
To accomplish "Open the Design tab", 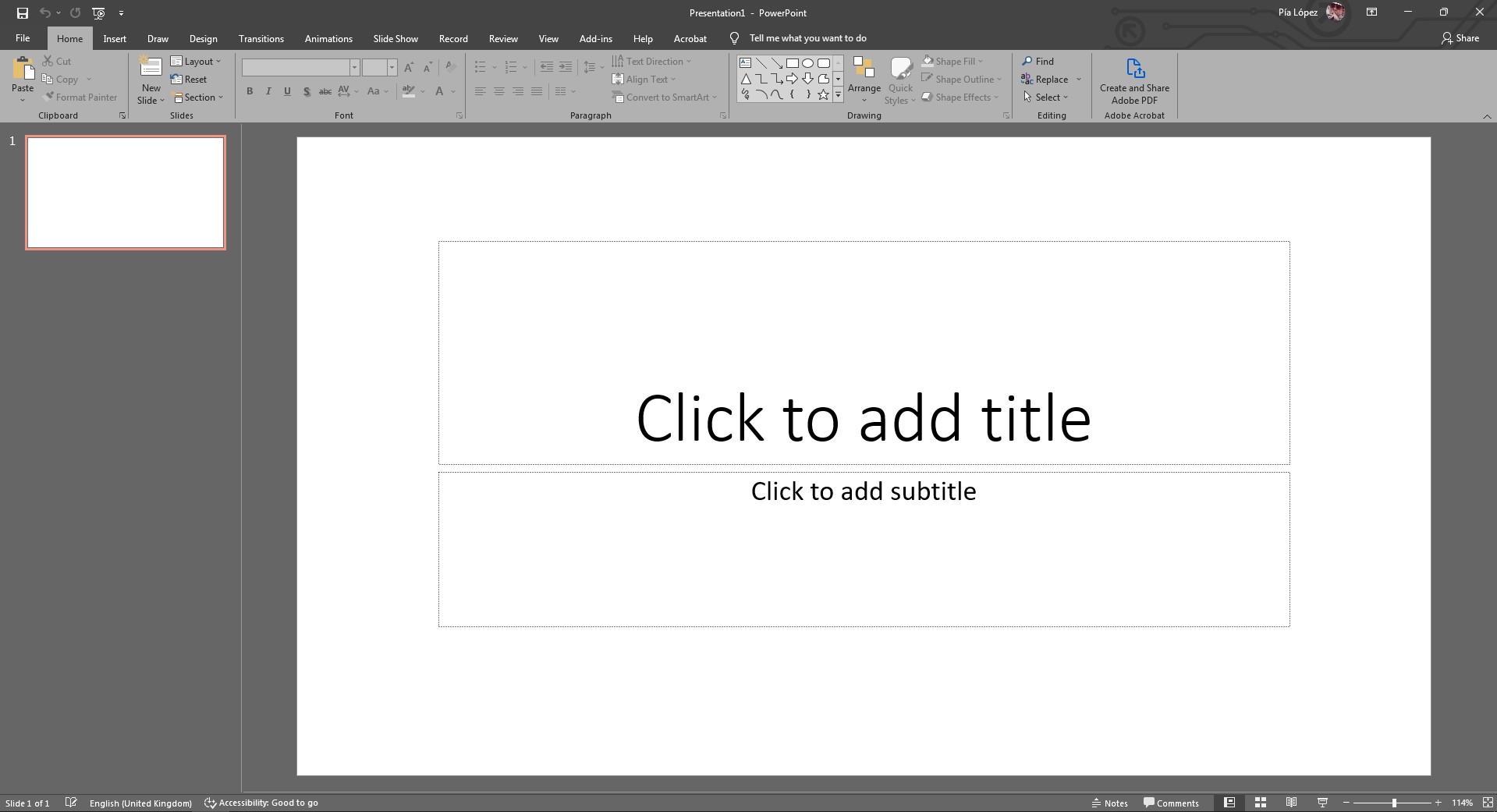I will [203, 38].
